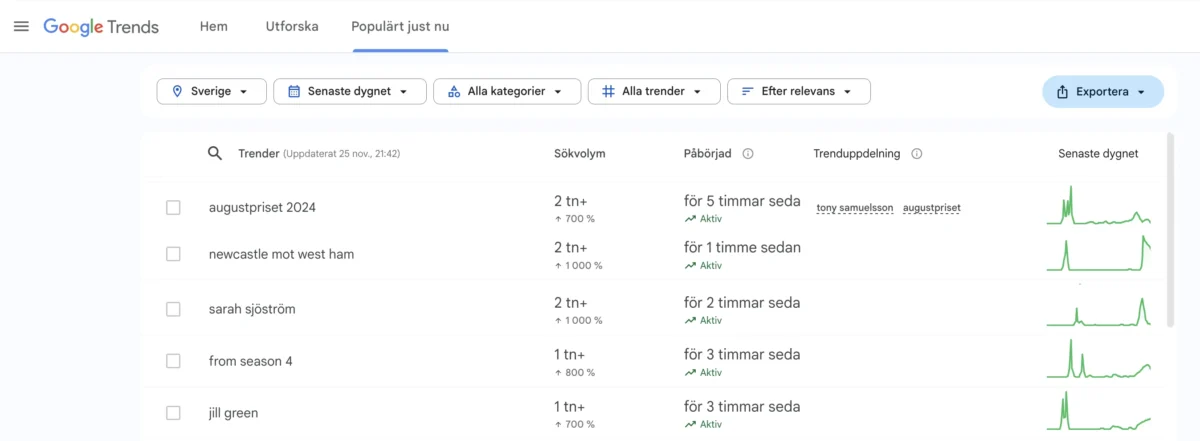Click the calendar icon in Senaste dygnet filter
This screenshot has height=441, width=1200.
coord(294,91)
